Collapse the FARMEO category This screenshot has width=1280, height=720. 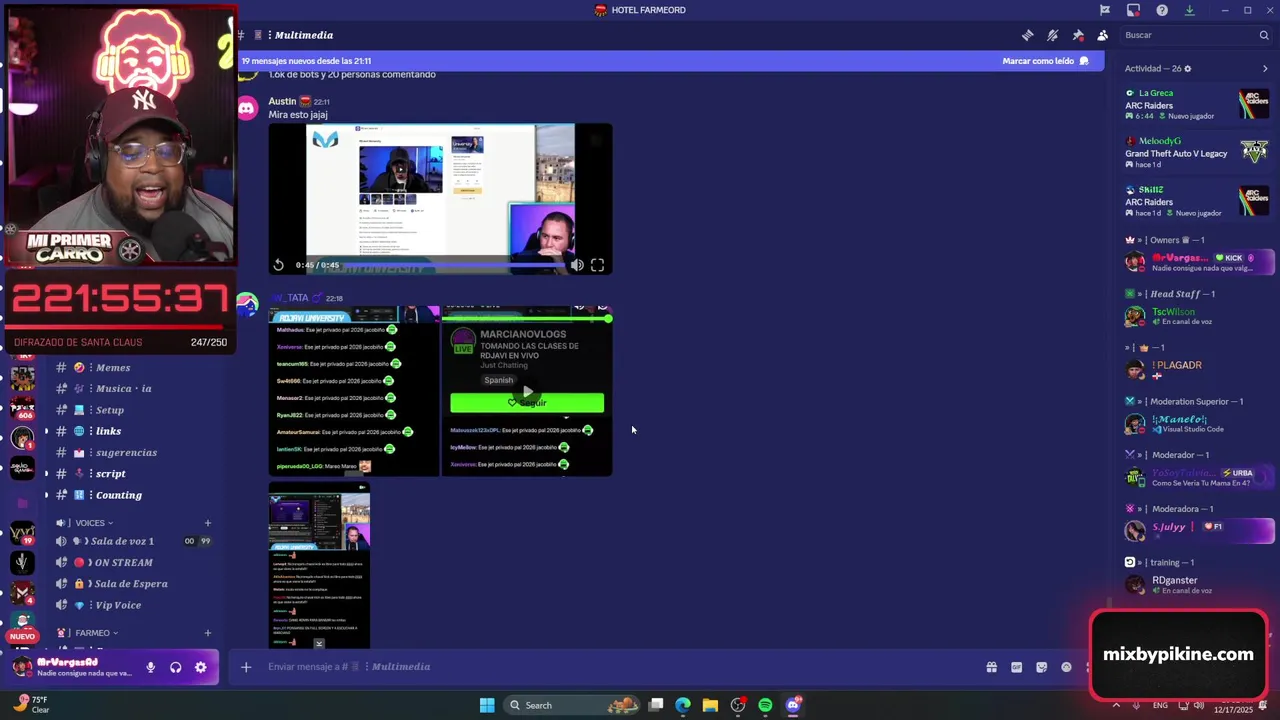pos(92,633)
